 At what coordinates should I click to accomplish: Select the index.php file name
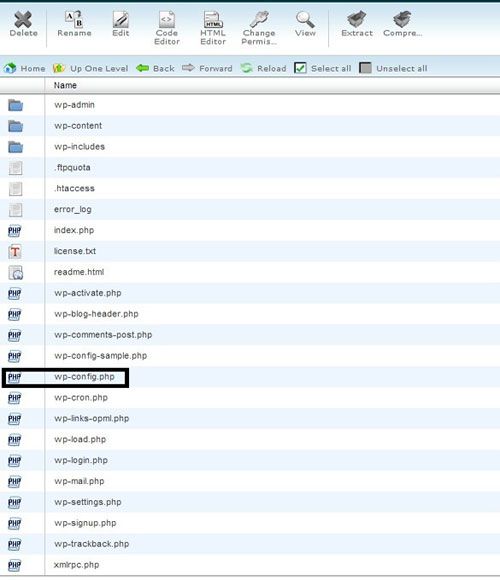(74, 230)
